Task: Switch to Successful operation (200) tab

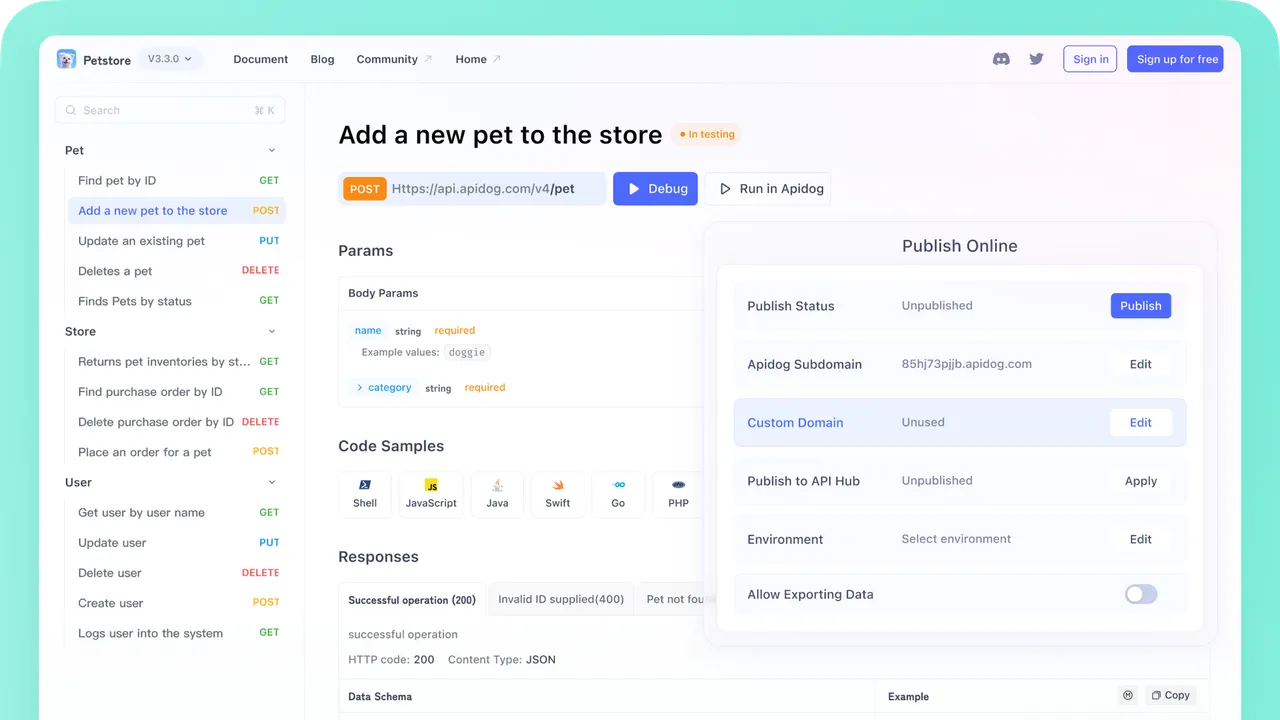Action: click(x=412, y=600)
